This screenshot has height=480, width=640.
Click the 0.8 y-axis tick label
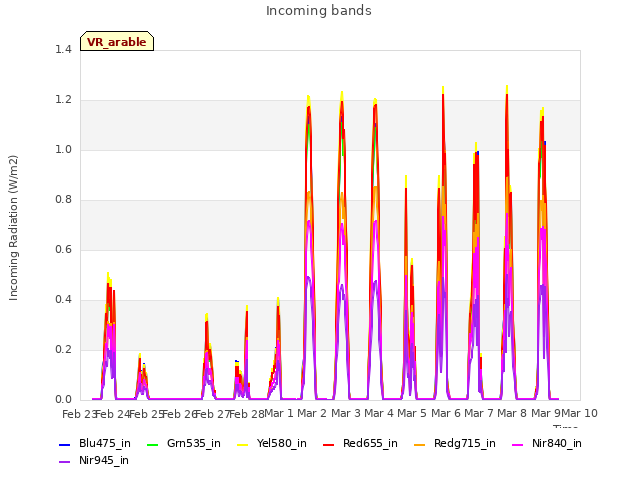pos(63,200)
